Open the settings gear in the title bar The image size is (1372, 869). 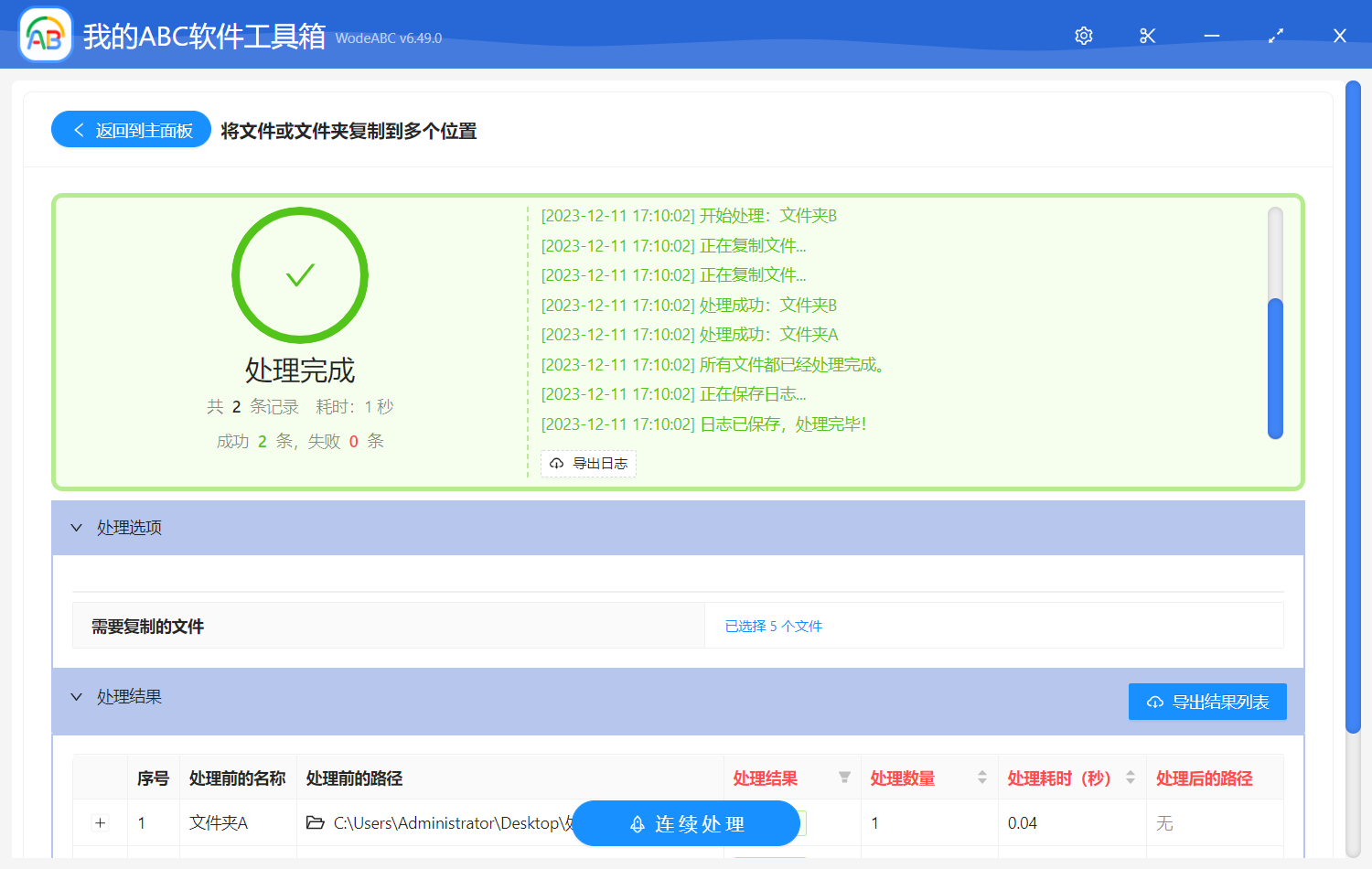click(x=1083, y=35)
